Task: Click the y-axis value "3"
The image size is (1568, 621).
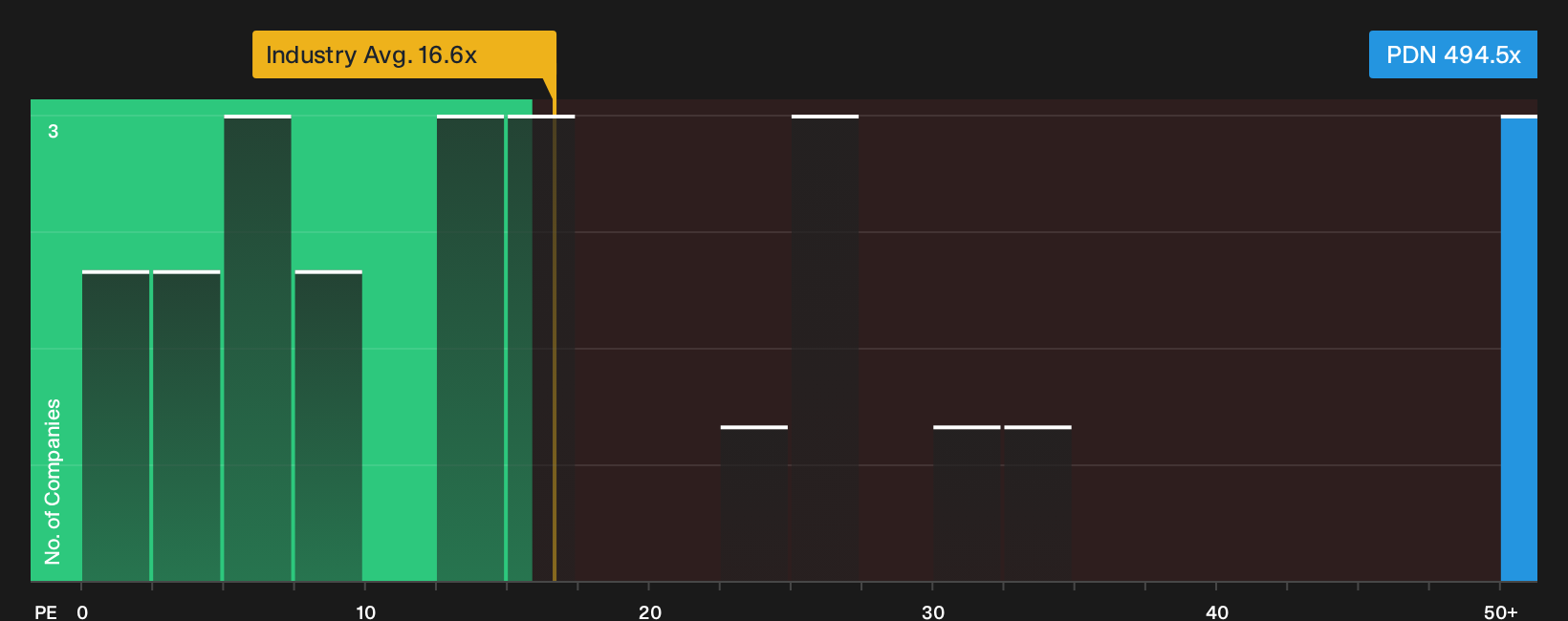Action: pyautogui.click(x=54, y=132)
